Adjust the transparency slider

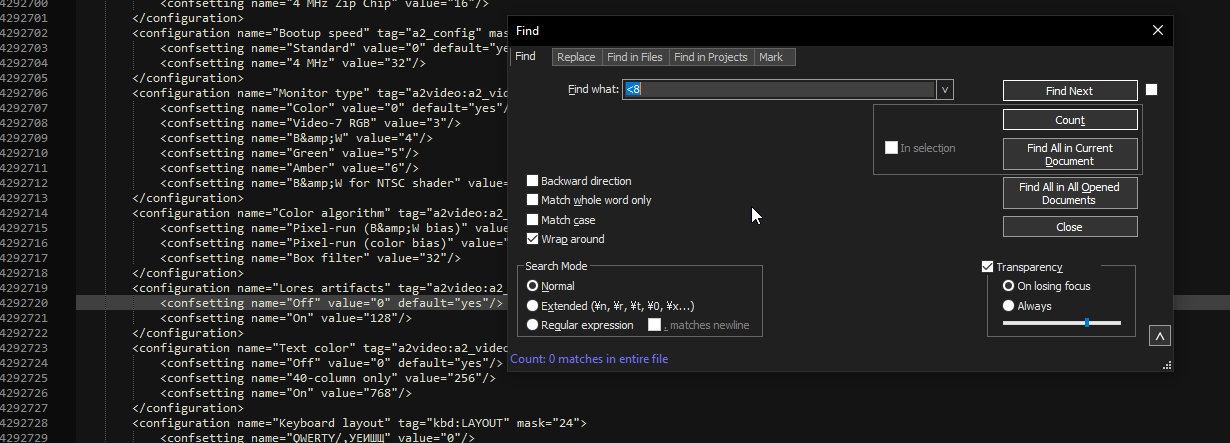(x=1086, y=323)
